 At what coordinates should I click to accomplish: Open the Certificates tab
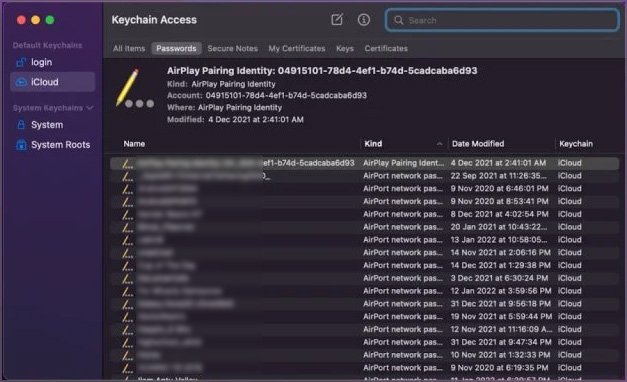[386, 48]
